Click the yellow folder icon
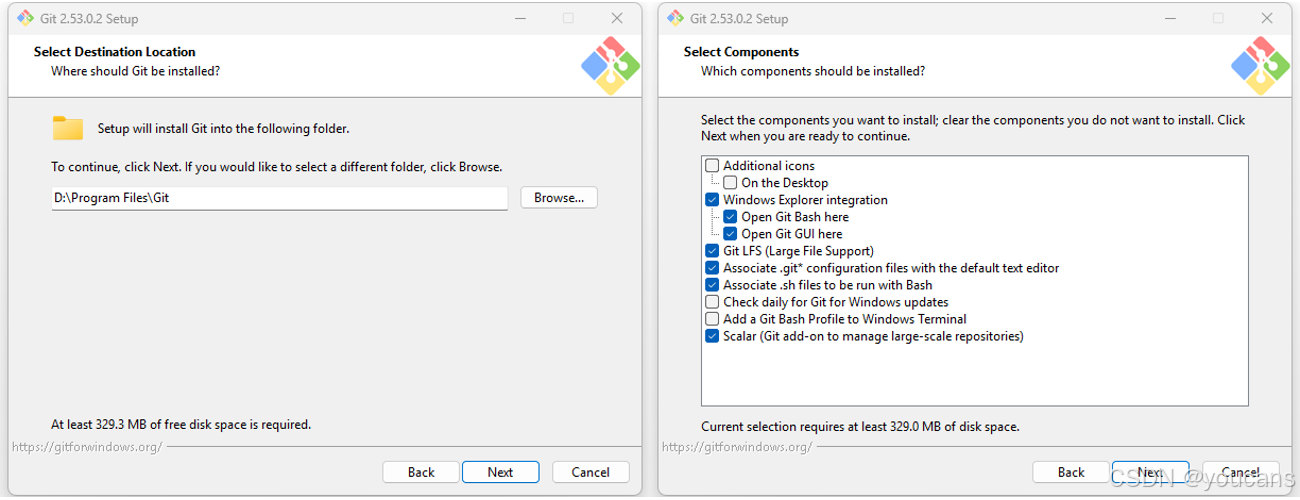 tap(68, 128)
